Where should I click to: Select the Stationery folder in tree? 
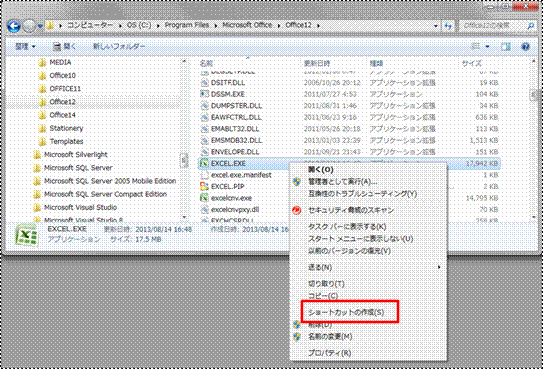click(x=66, y=128)
